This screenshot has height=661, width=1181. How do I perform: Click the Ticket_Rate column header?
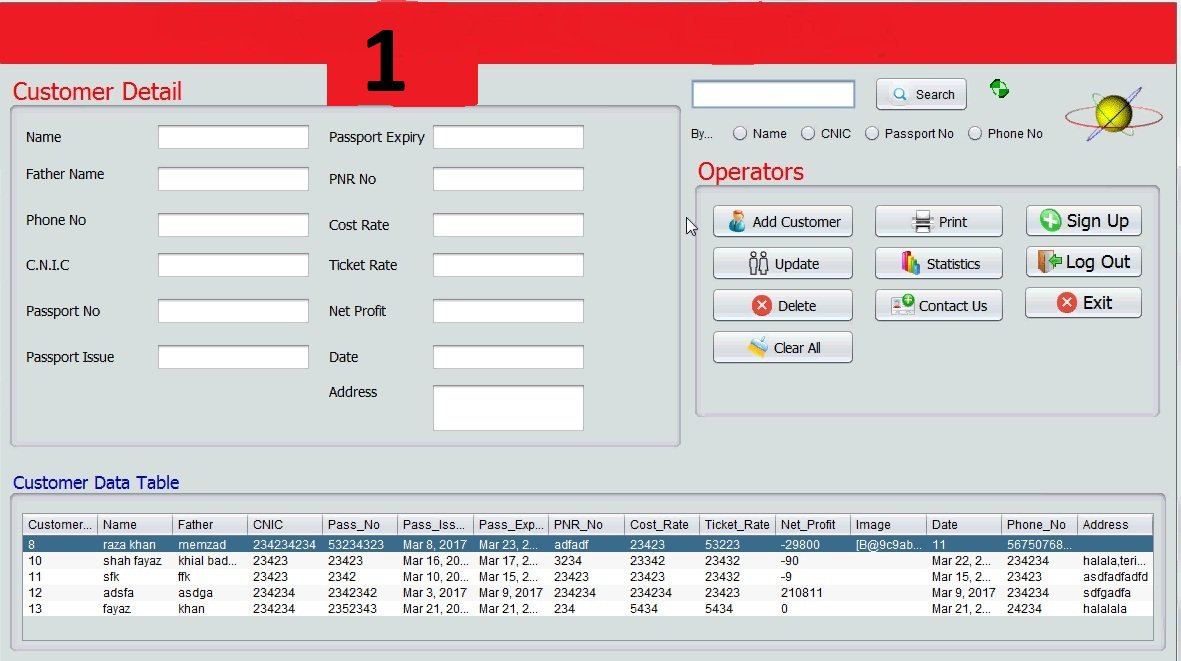point(737,525)
